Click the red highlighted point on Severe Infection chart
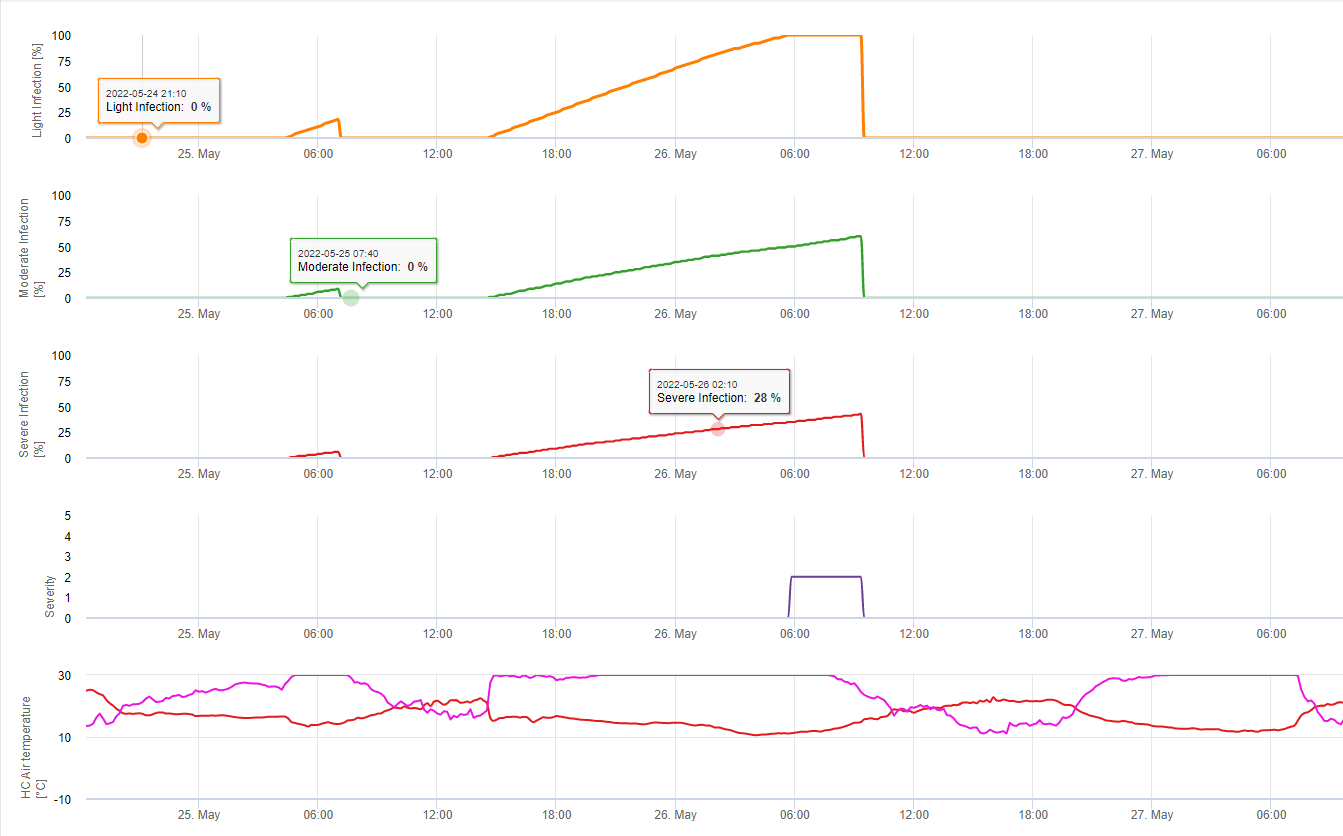 [x=717, y=429]
